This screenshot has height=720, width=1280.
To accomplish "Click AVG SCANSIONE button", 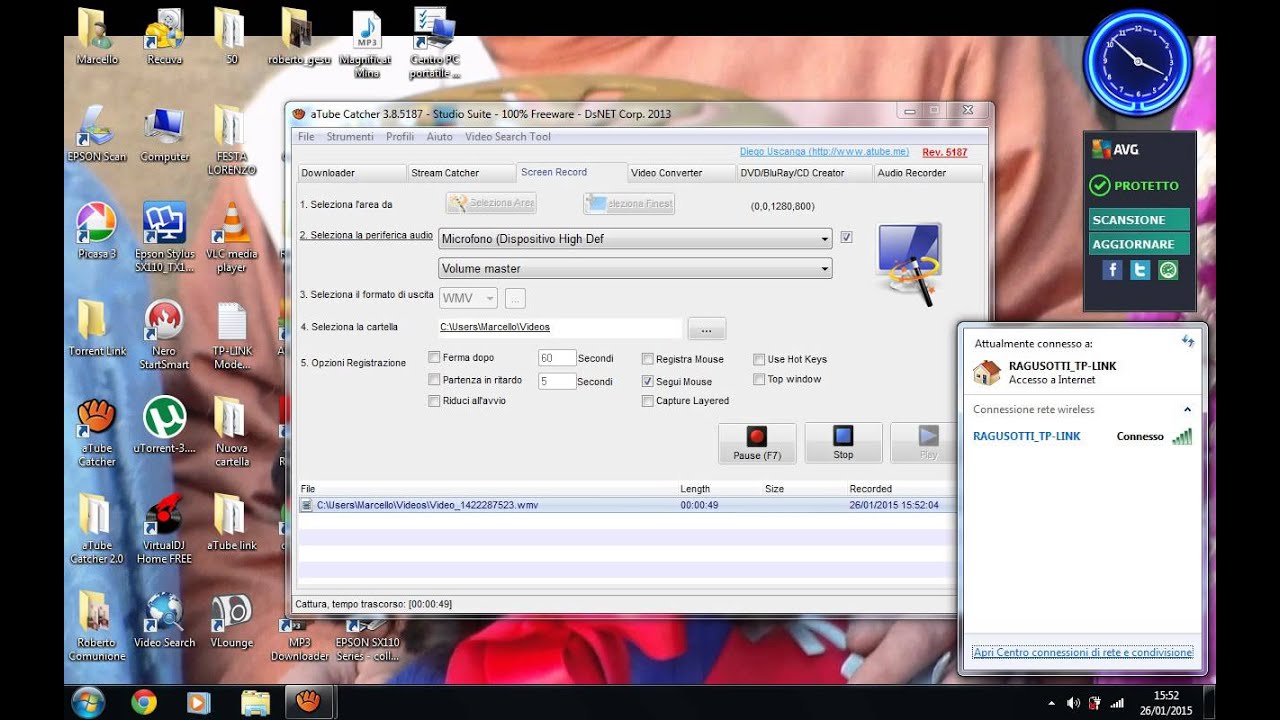I will 1139,220.
